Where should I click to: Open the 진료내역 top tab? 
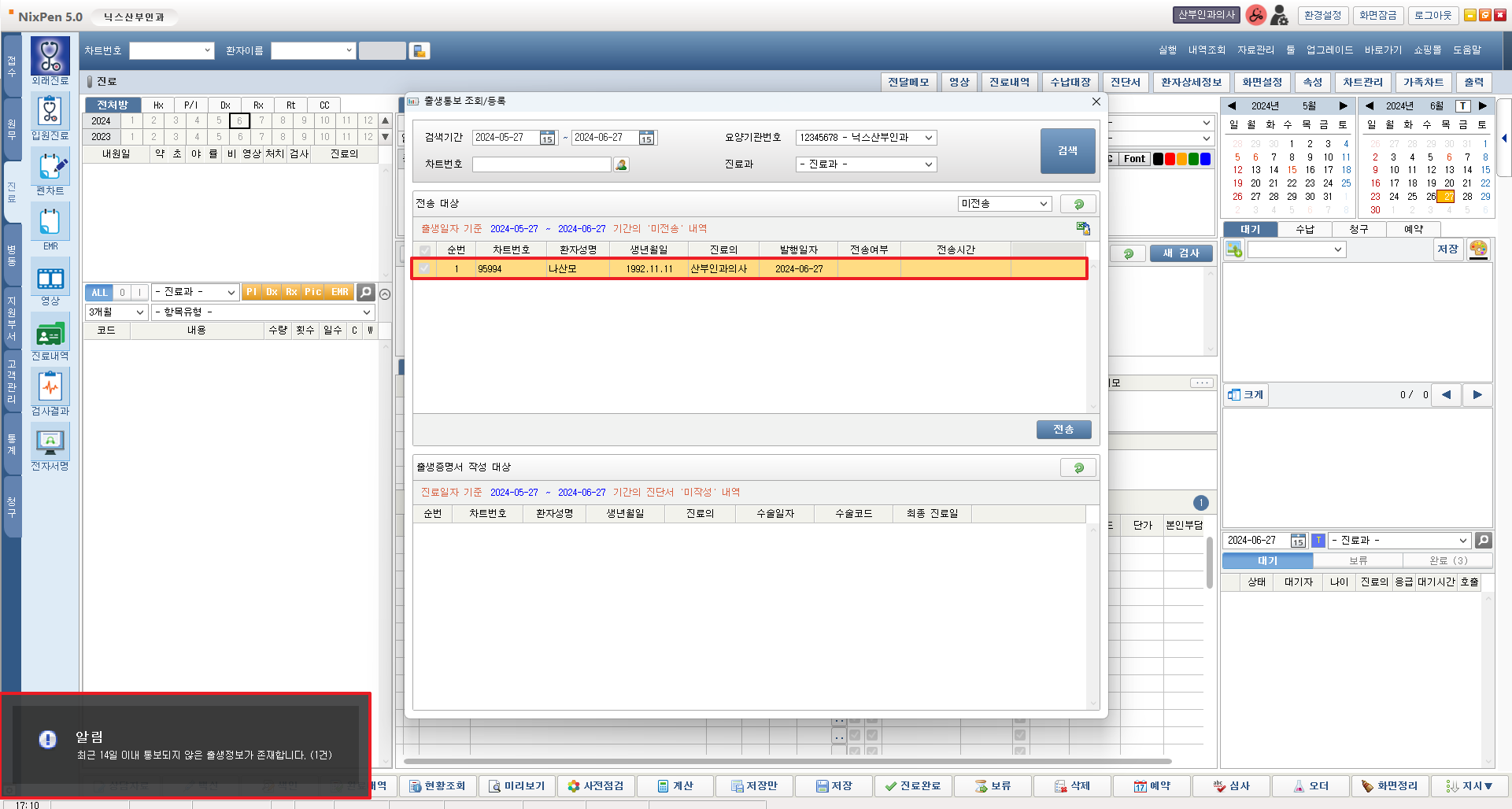point(1009,82)
